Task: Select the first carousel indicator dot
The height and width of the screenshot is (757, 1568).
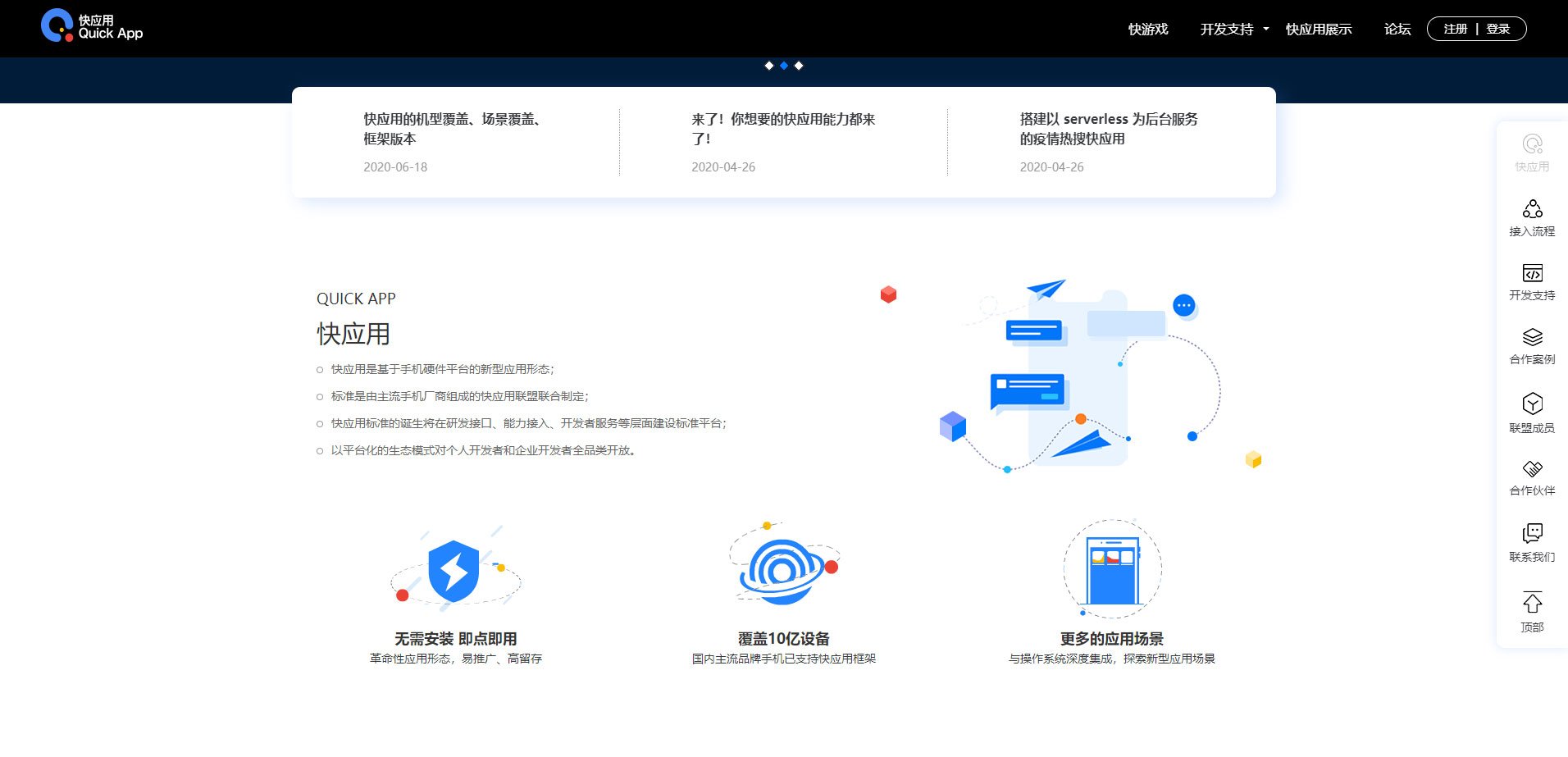Action: click(769, 66)
